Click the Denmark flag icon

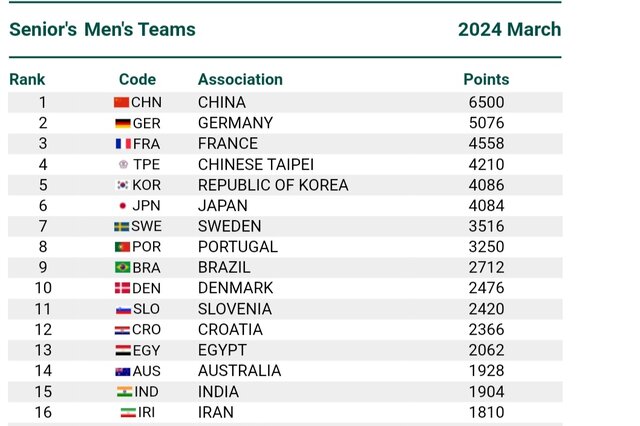[122, 288]
